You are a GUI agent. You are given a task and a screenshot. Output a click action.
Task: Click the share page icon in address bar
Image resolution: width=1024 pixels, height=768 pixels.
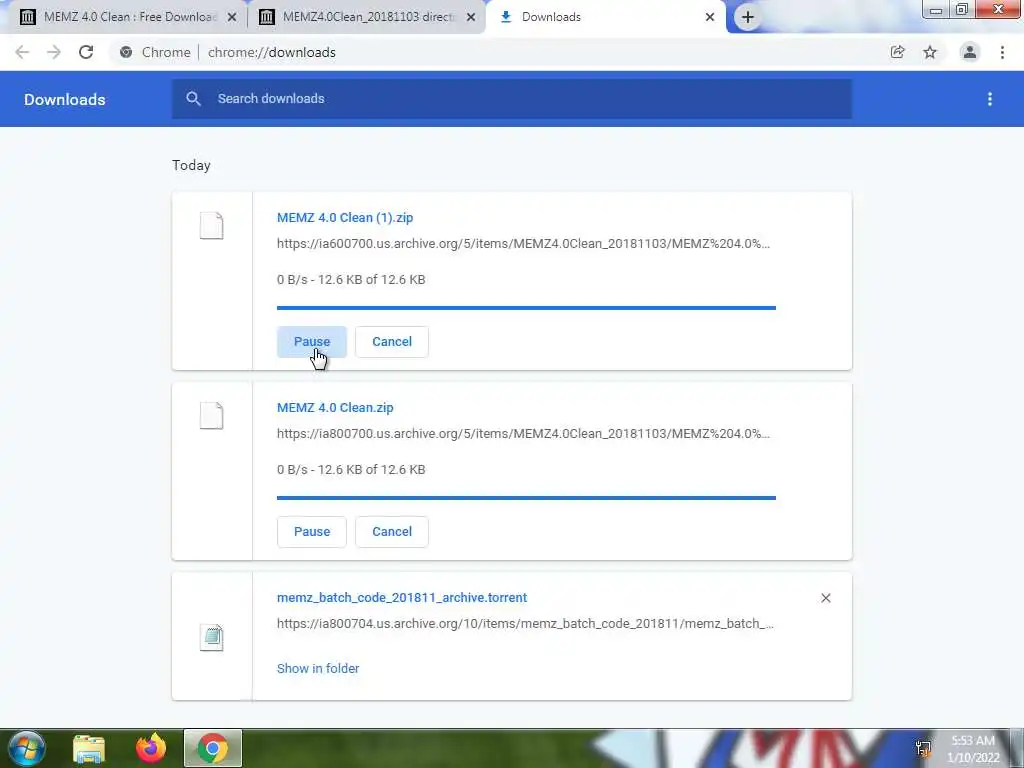897,52
